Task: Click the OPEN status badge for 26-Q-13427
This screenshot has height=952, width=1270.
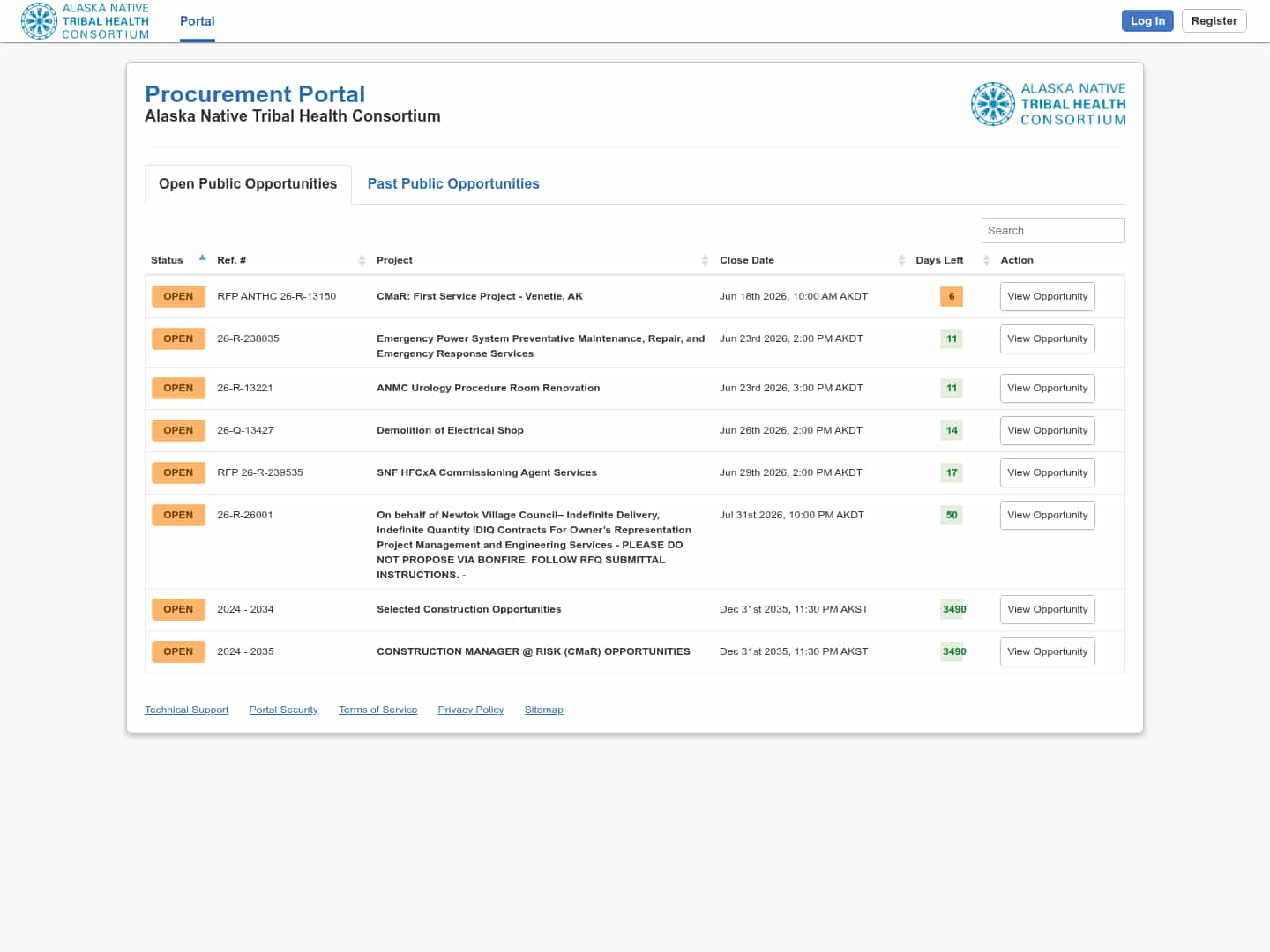Action: pos(178,430)
